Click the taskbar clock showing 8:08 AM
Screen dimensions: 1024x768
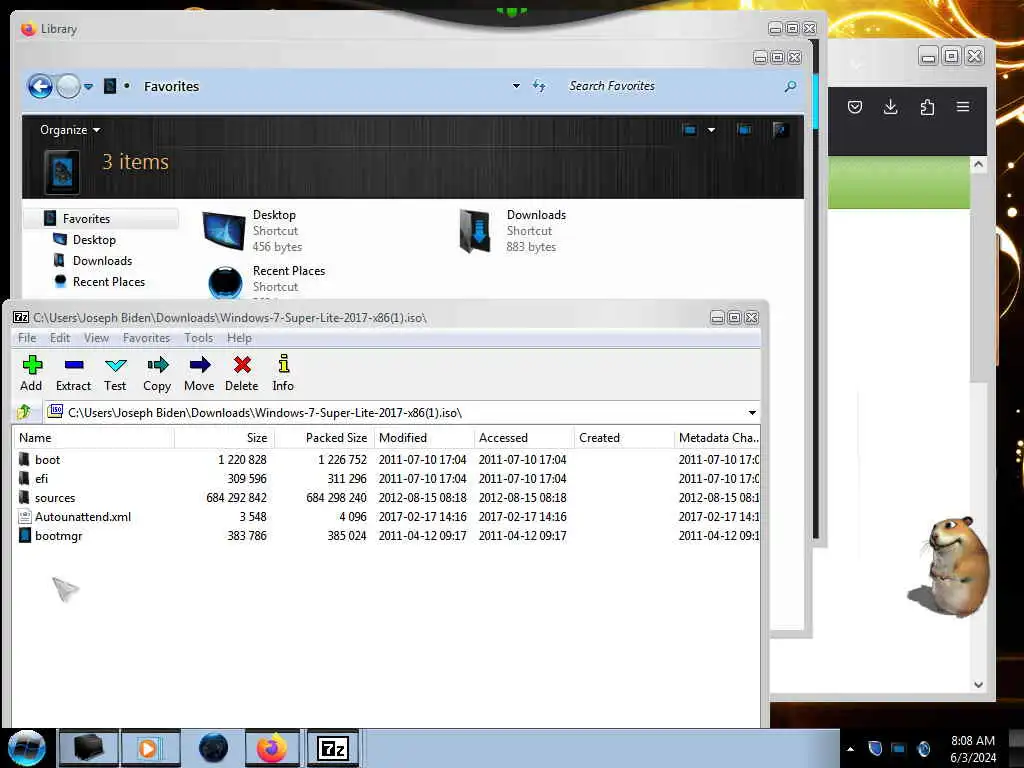(x=973, y=749)
